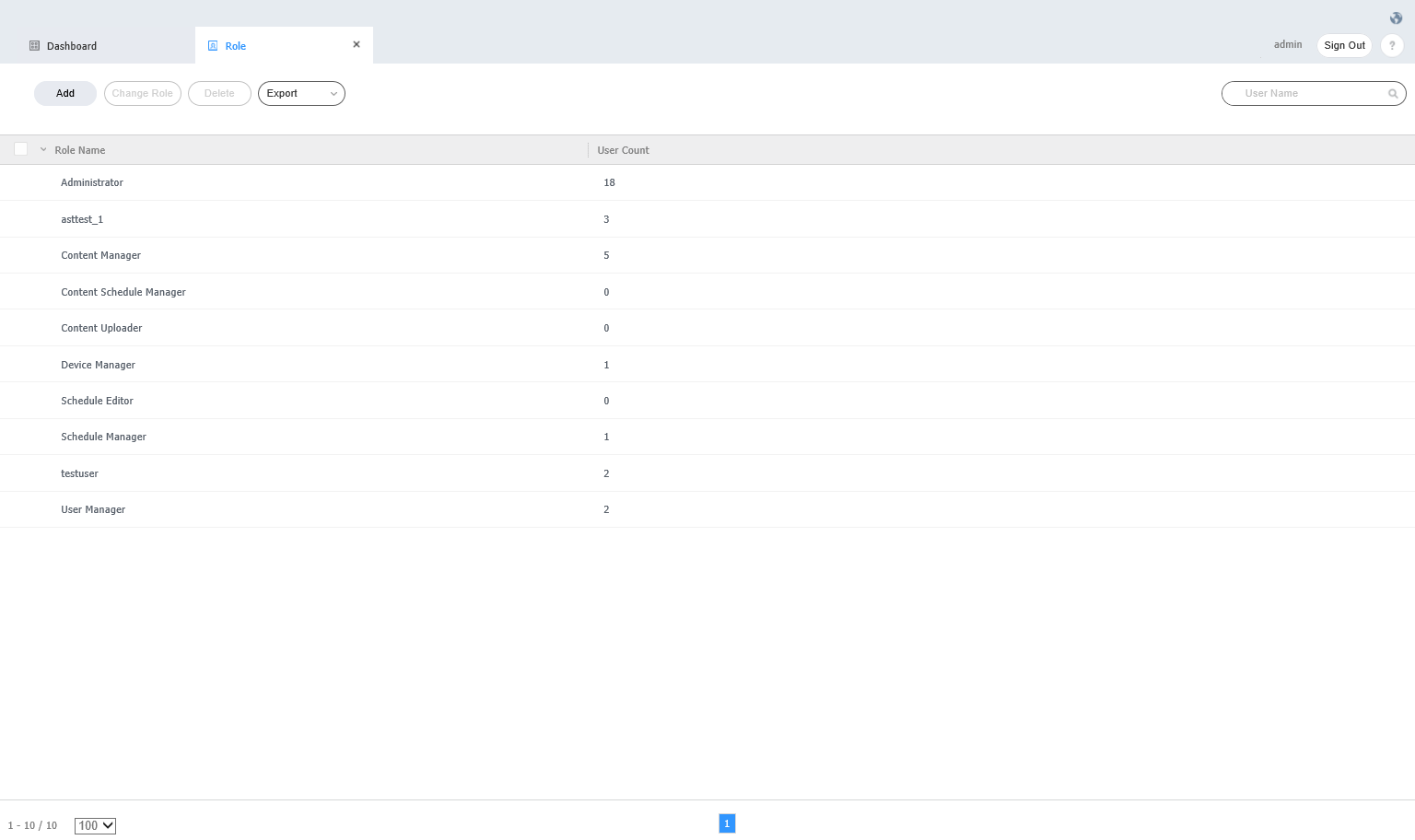The height and width of the screenshot is (840, 1415).
Task: Click the Export dropdown's chevron arrow
Action: 333,93
